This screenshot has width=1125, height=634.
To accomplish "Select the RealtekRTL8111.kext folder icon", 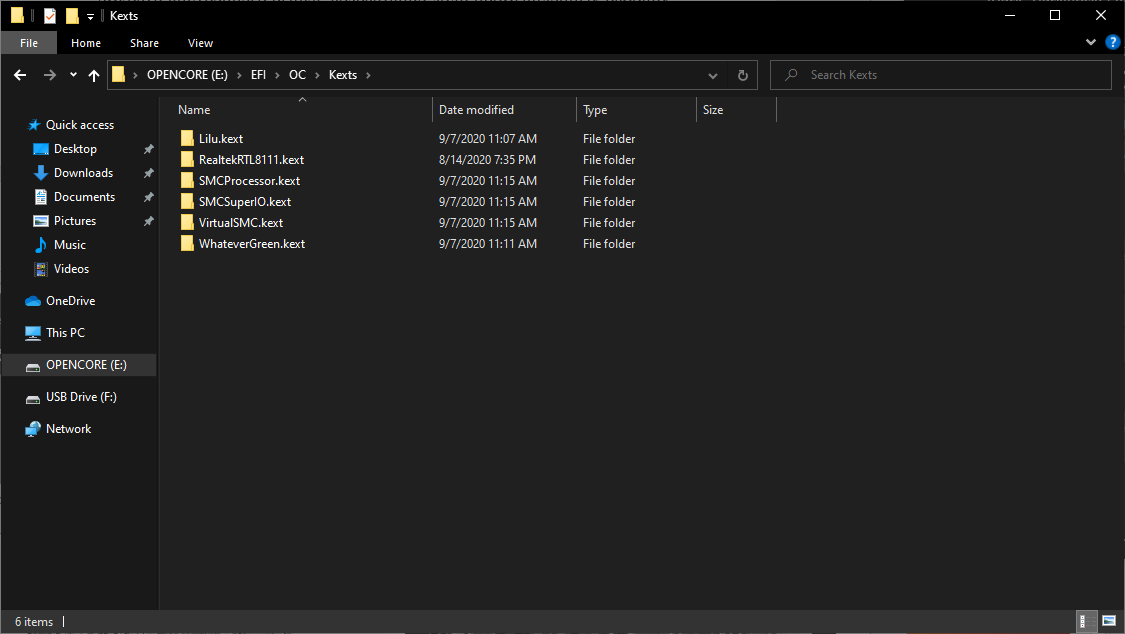I will click(x=187, y=159).
